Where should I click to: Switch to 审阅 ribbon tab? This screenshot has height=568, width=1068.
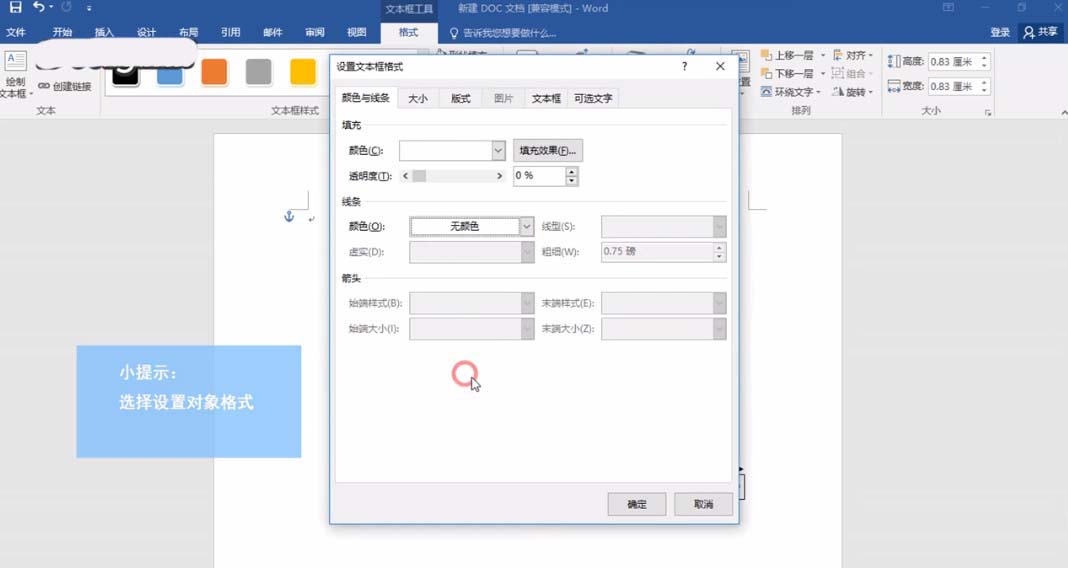tap(315, 32)
